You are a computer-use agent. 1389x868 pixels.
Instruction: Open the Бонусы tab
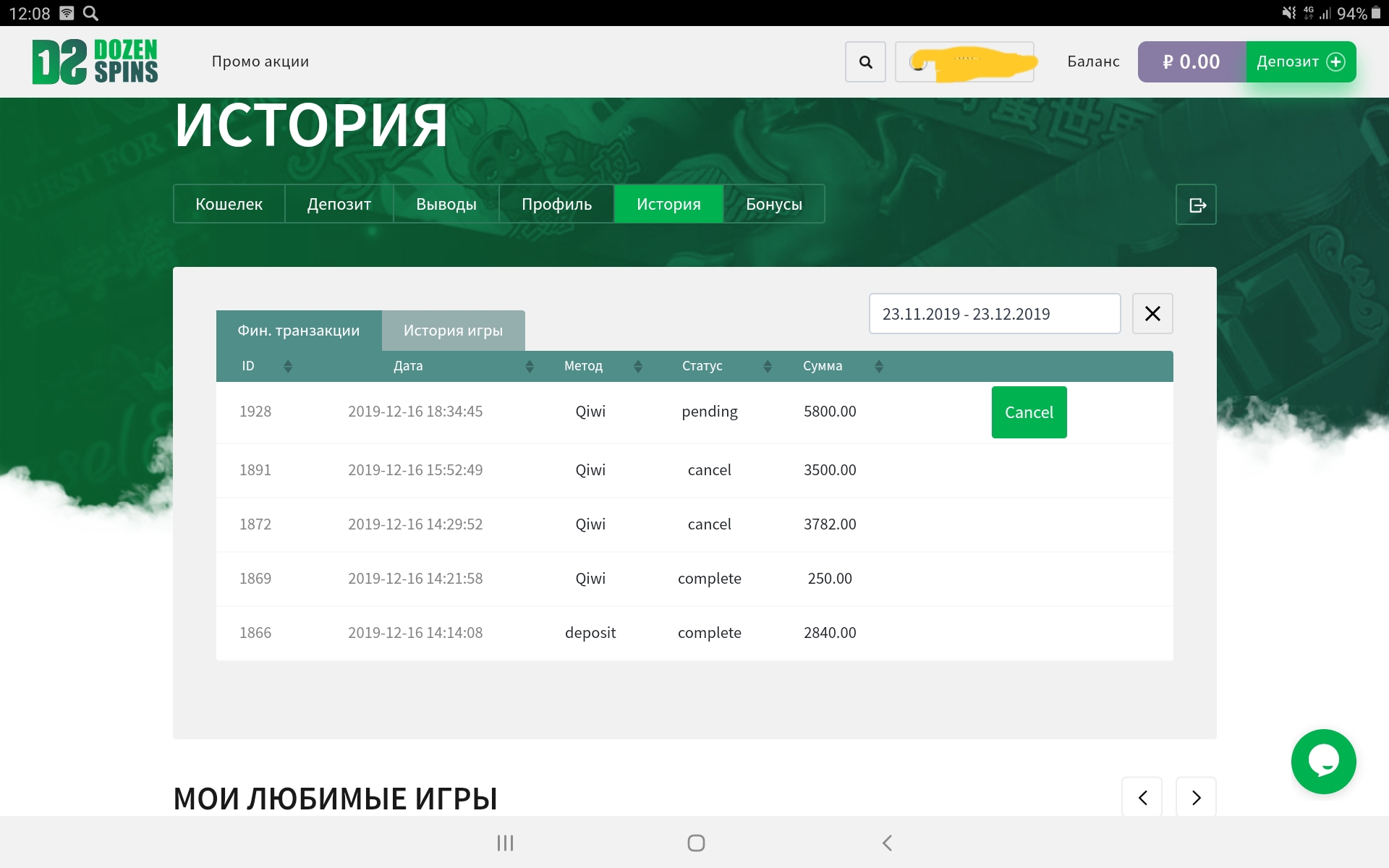773,205
